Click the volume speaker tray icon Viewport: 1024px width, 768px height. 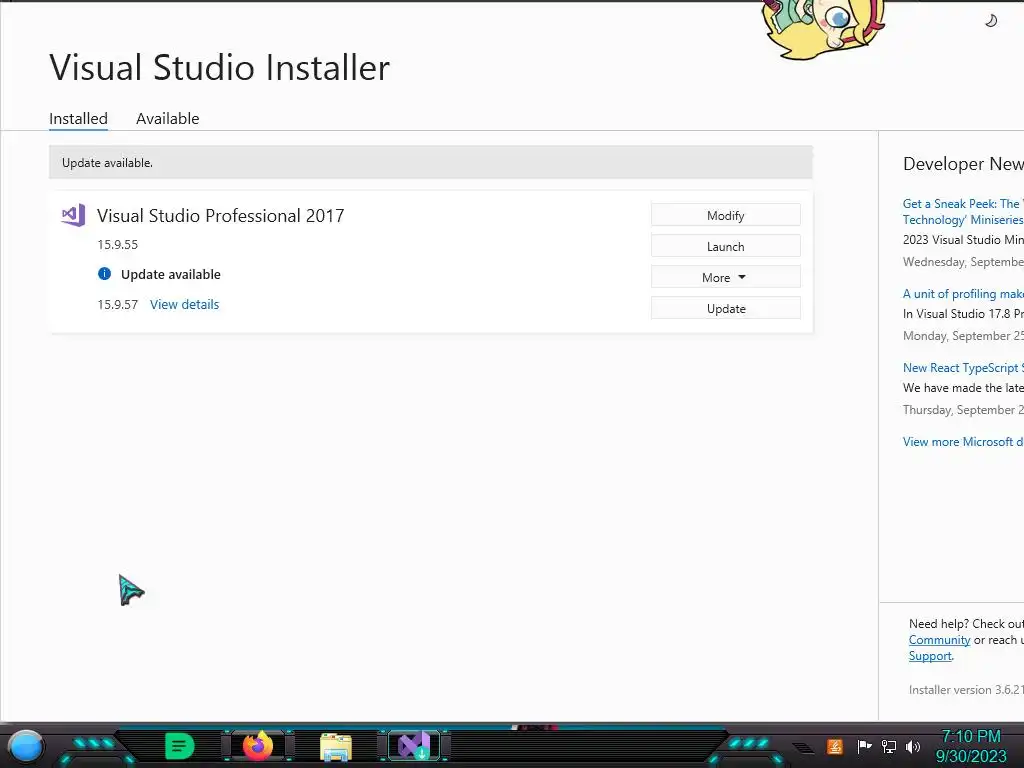(912, 746)
